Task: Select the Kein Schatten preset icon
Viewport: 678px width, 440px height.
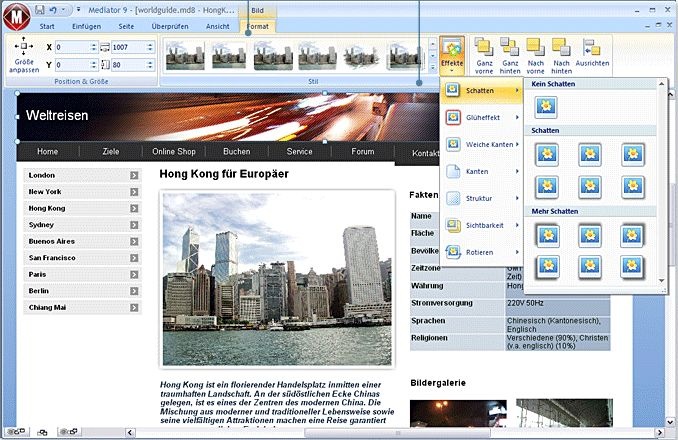Action: coord(546,107)
